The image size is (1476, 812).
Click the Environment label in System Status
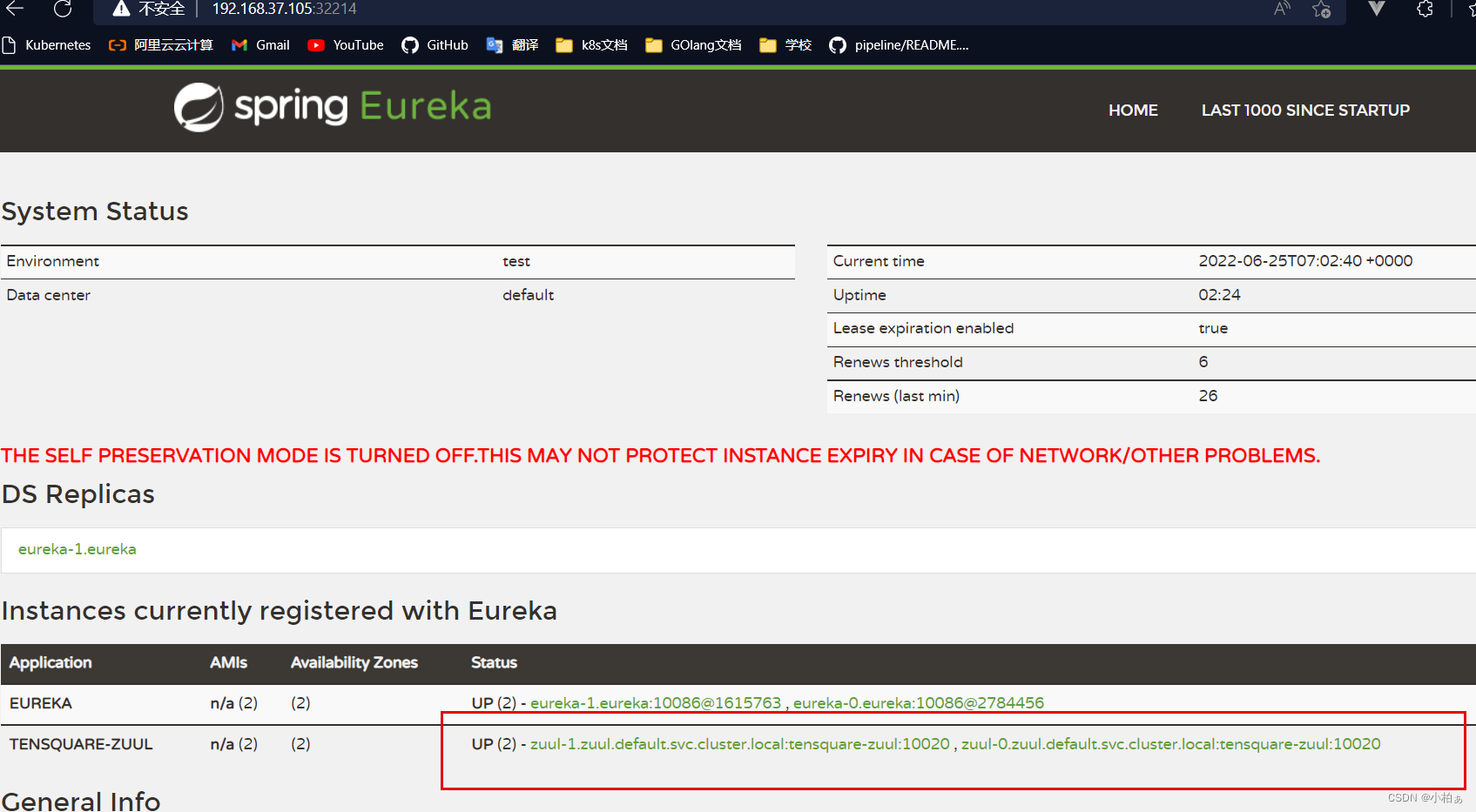coord(52,261)
